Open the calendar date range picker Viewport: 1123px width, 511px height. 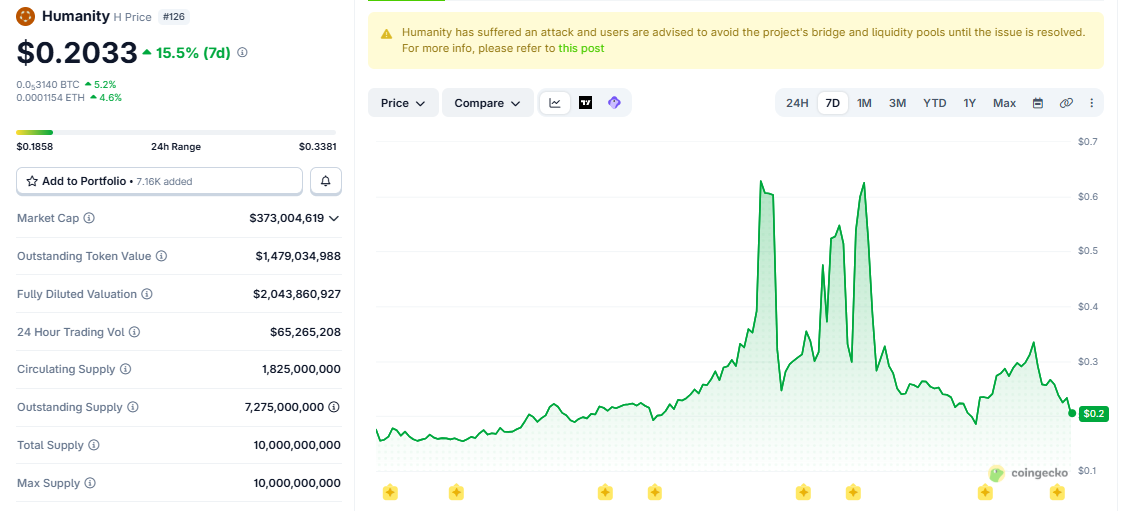1038,103
